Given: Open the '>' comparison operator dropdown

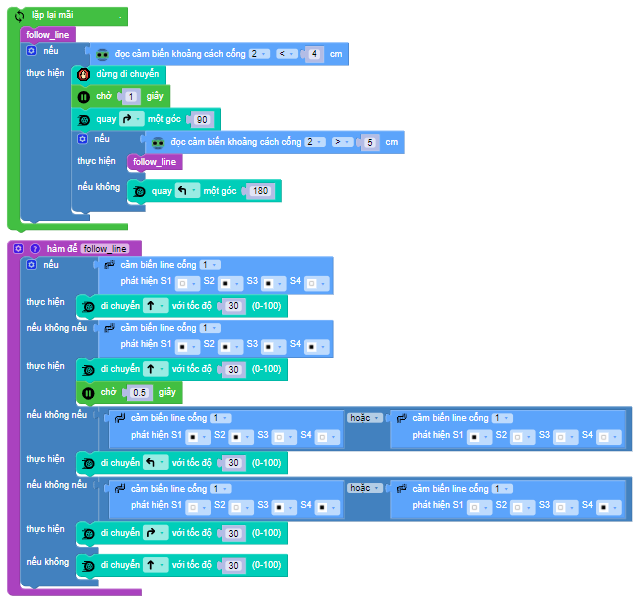Looking at the screenshot, I should pyautogui.click(x=343, y=142).
